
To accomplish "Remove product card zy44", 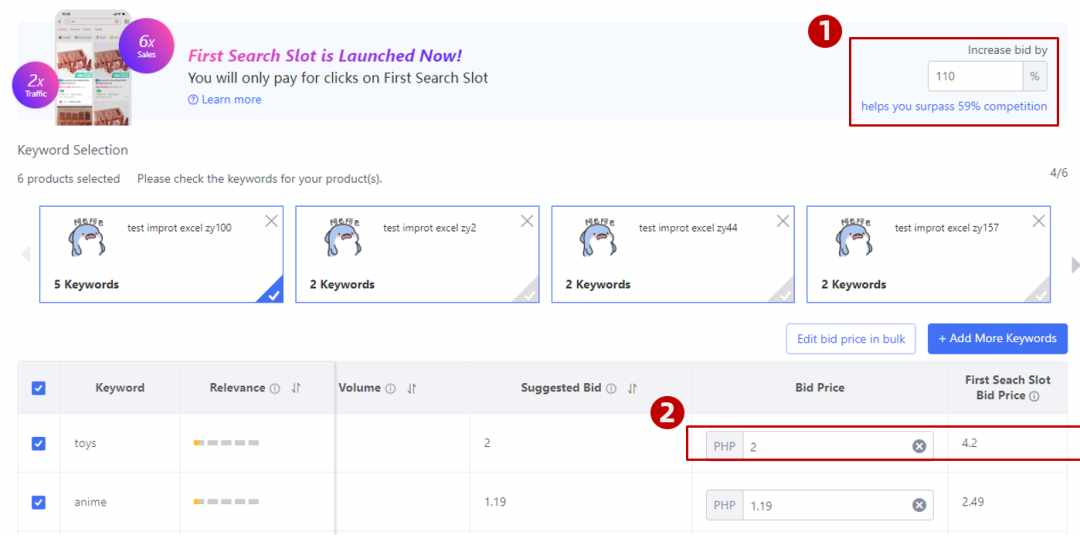I will click(783, 221).
